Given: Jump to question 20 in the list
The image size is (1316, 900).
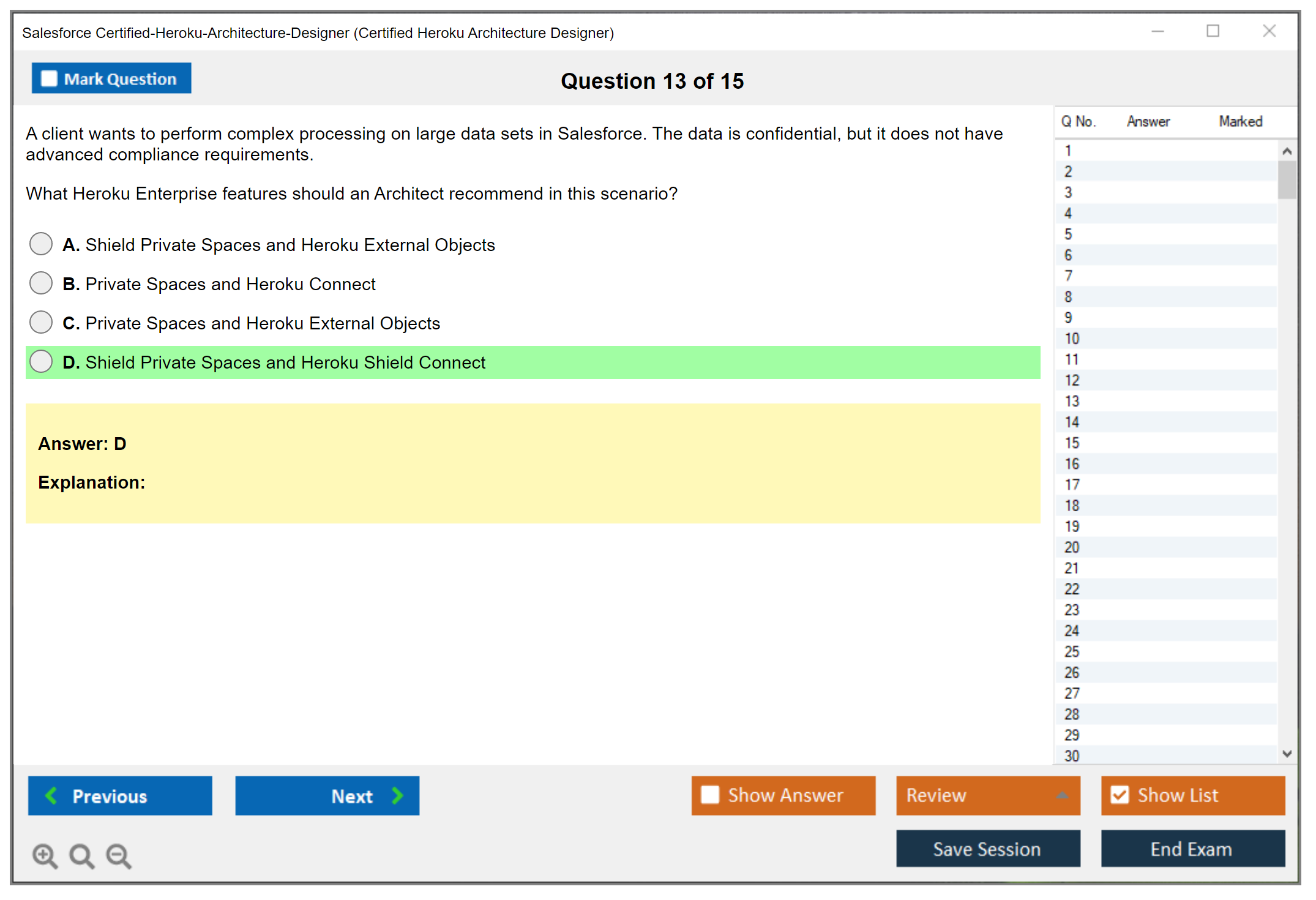Looking at the screenshot, I should [1072, 547].
